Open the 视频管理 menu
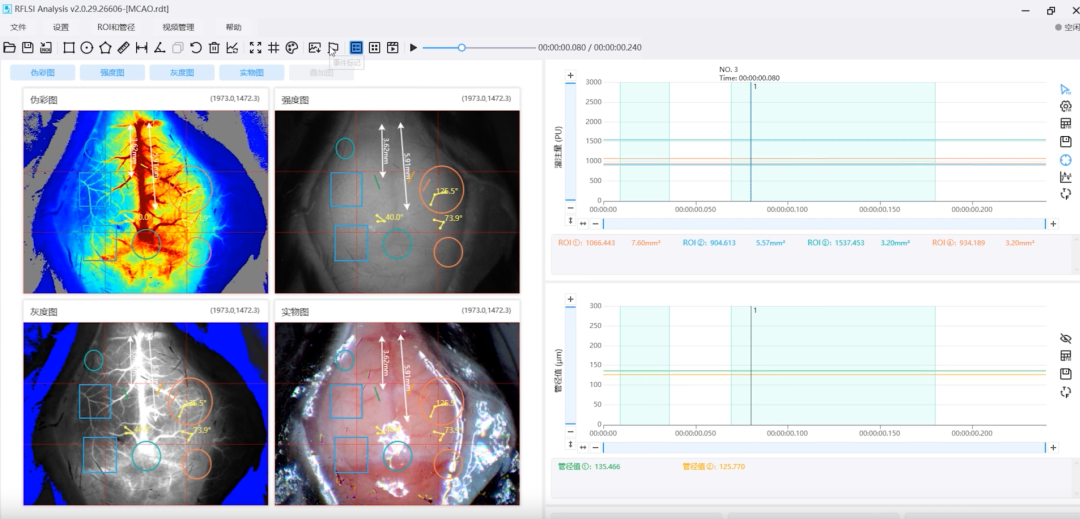This screenshot has height=519, width=1080. click(178, 28)
